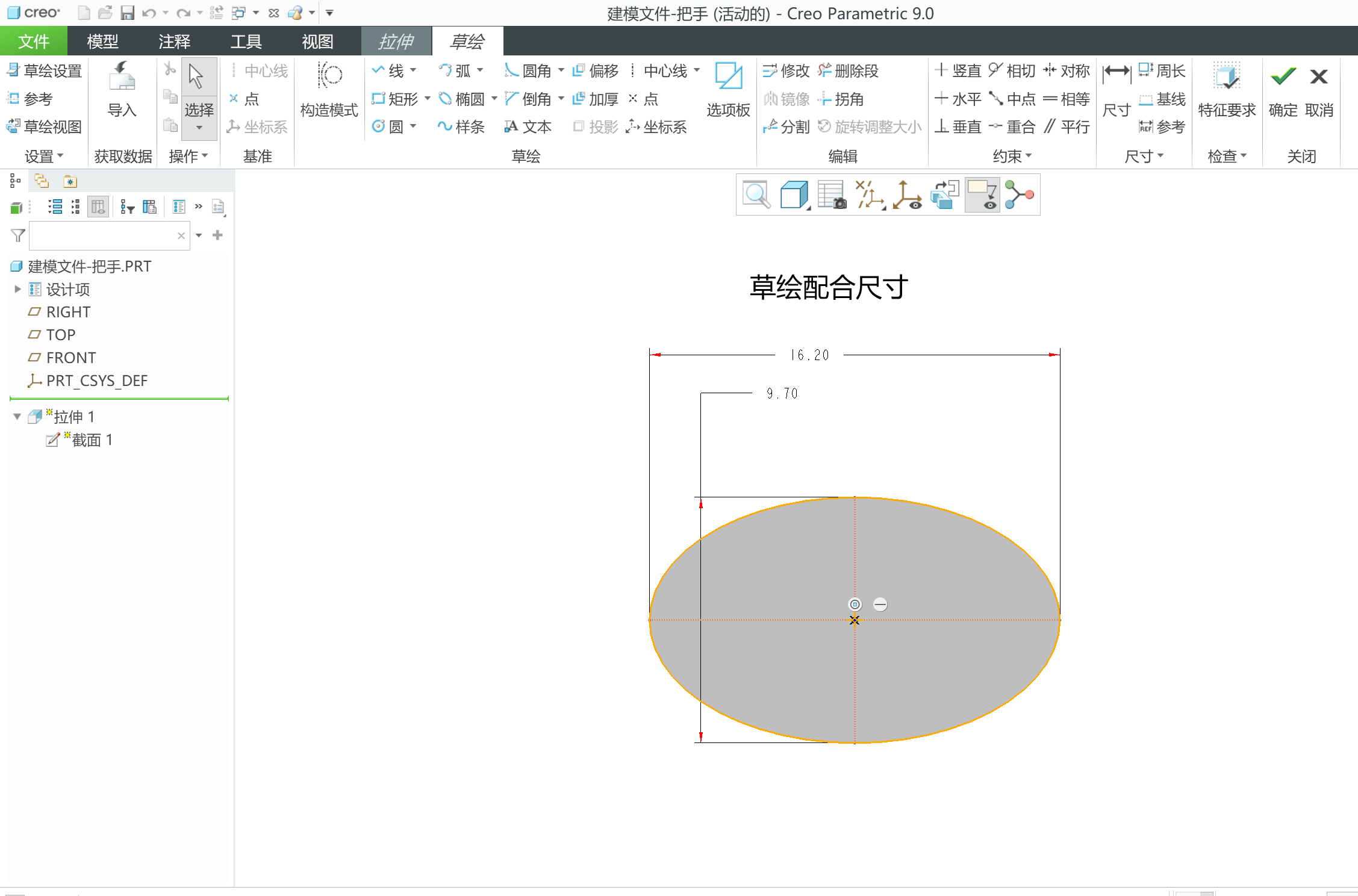Open the 草绘设置 sketch setup tool
This screenshot has height=896, width=1358.
pyautogui.click(x=45, y=71)
